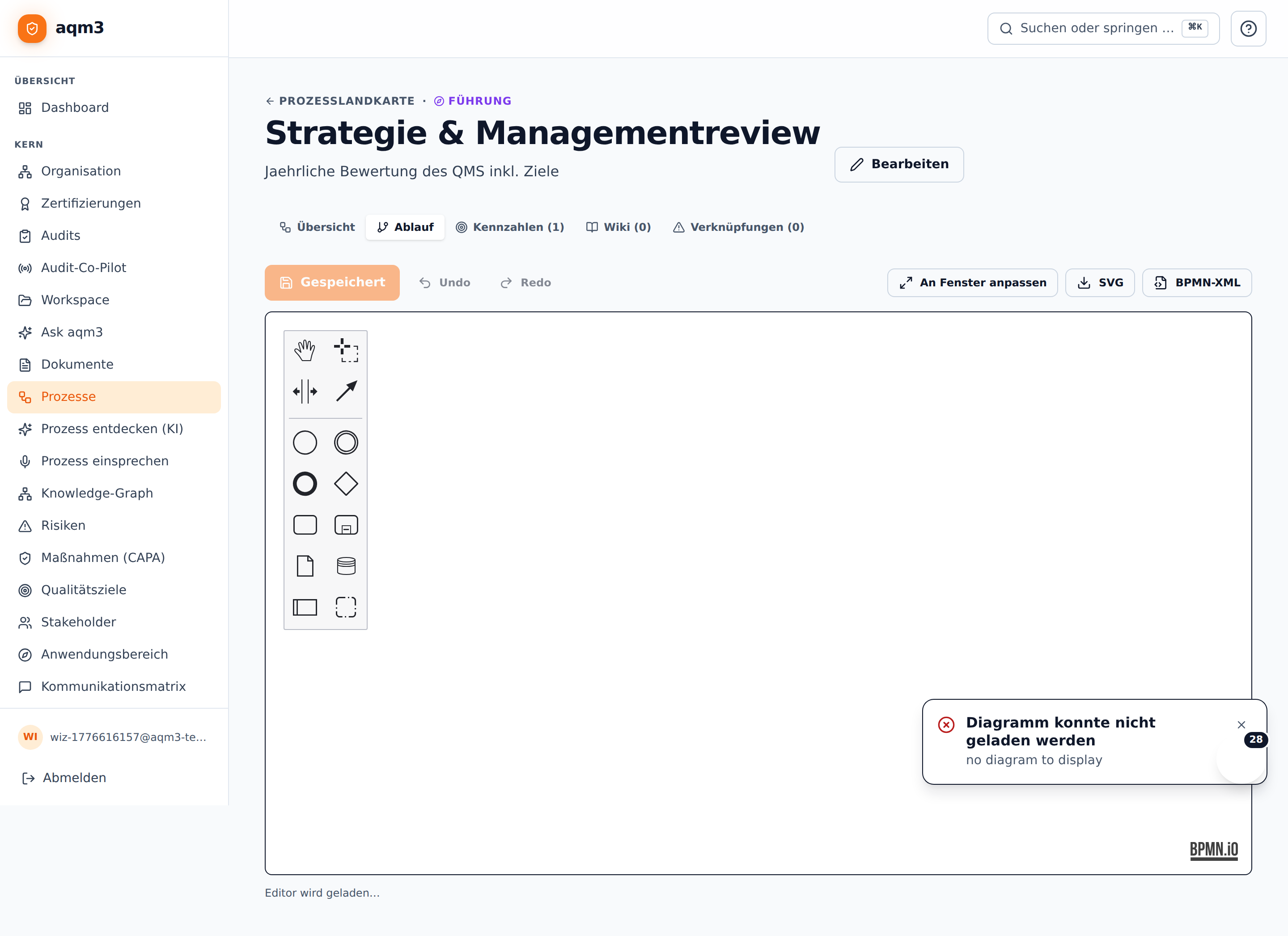Dismiss the diagram error notification
Image resolution: width=1288 pixels, height=936 pixels.
coord(1241,724)
